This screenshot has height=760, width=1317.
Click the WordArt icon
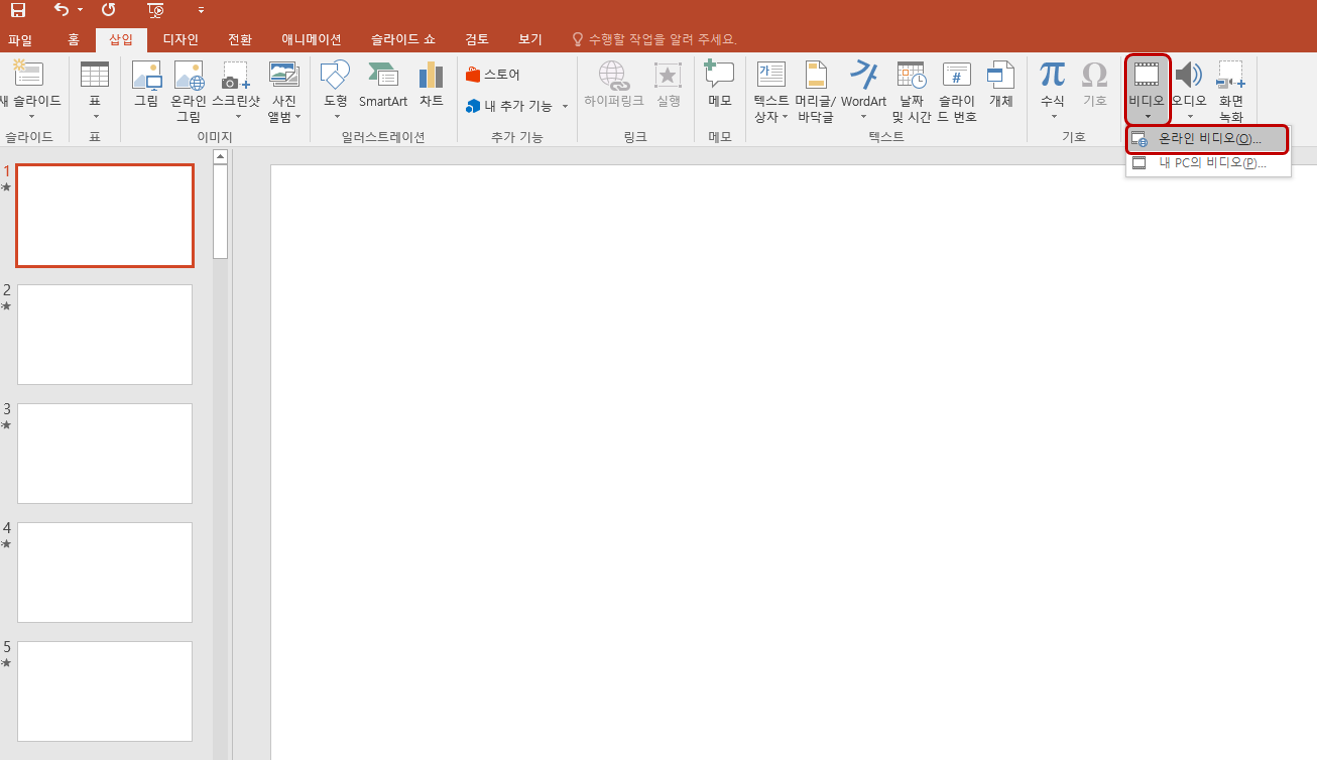863,76
